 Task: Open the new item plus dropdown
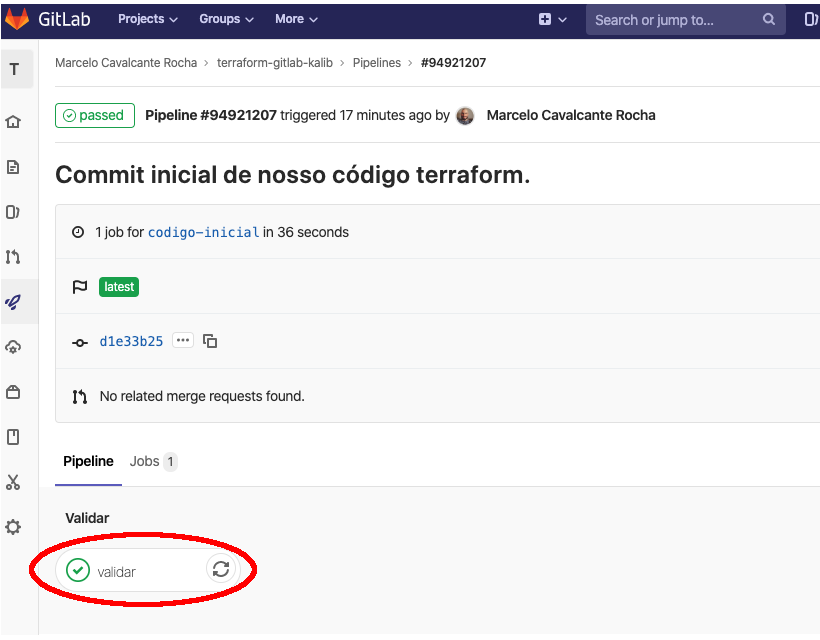tap(553, 19)
